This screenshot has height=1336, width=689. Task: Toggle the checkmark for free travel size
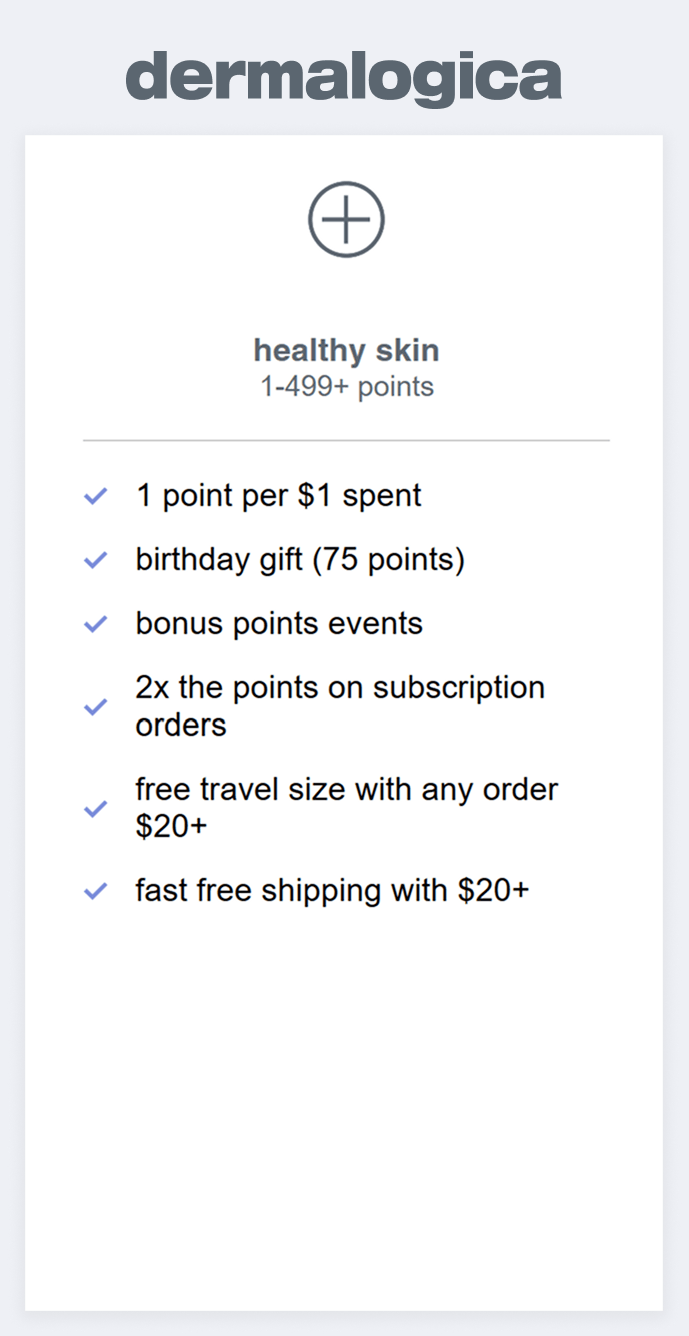[x=96, y=808]
